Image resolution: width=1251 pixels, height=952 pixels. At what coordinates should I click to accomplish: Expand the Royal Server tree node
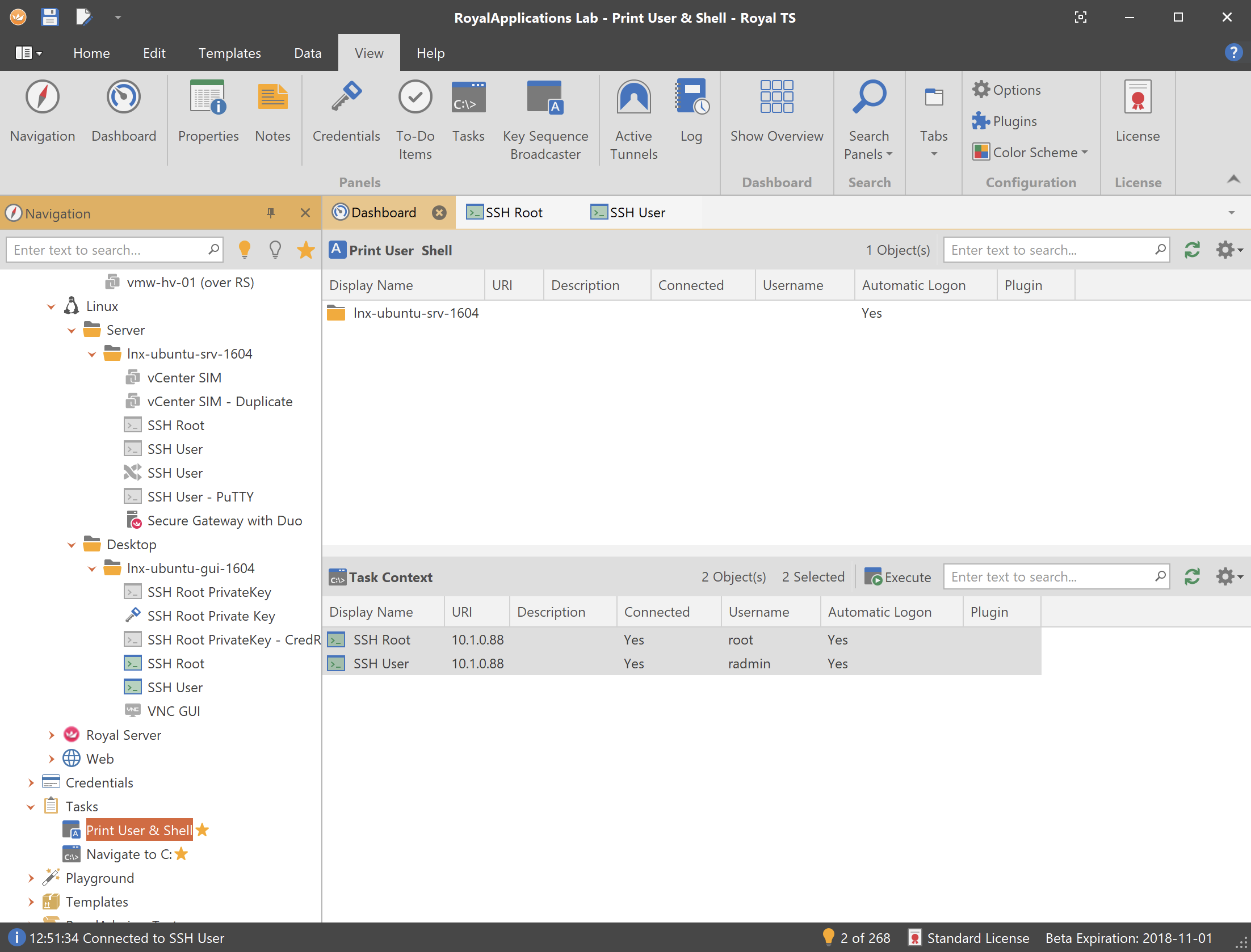pos(51,735)
